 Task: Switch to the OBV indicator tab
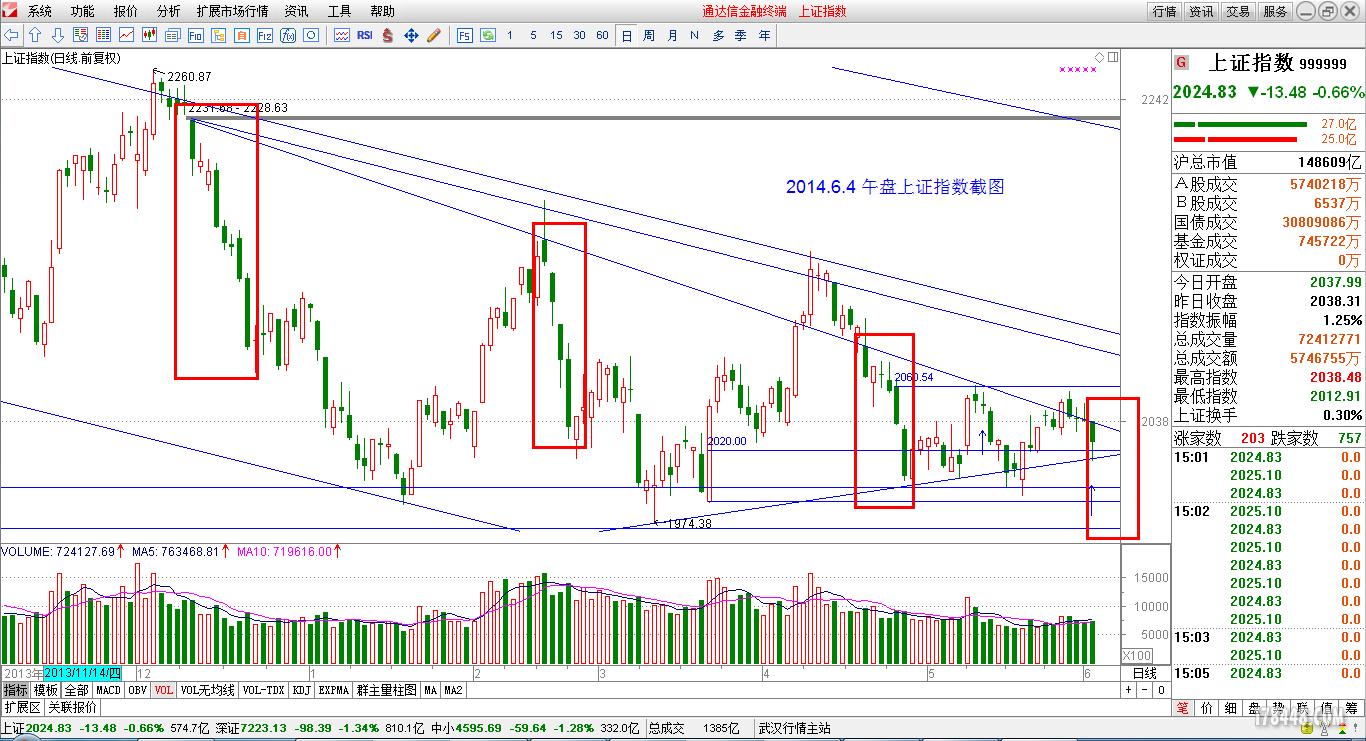137,690
